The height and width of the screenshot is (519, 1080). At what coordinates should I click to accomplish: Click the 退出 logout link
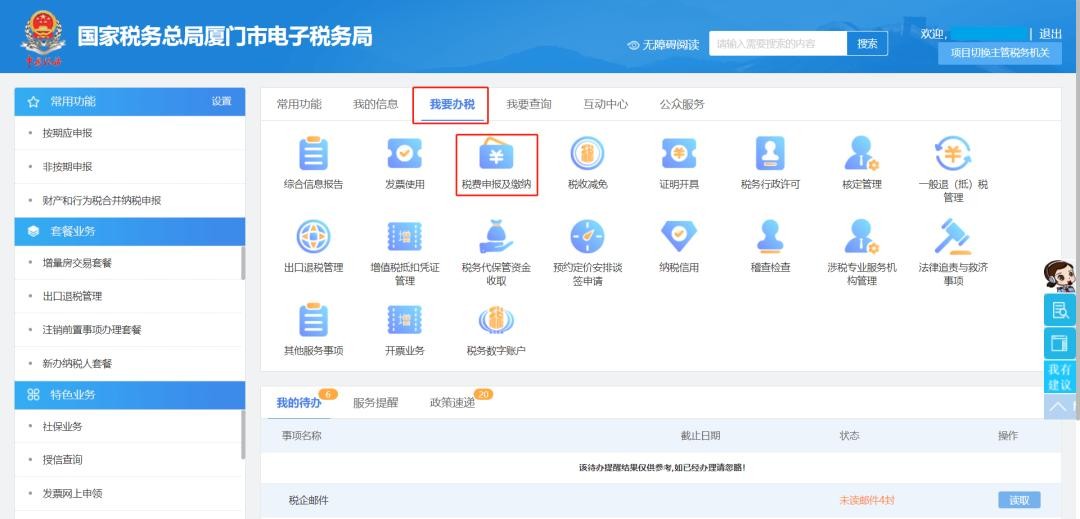[x=1050, y=34]
